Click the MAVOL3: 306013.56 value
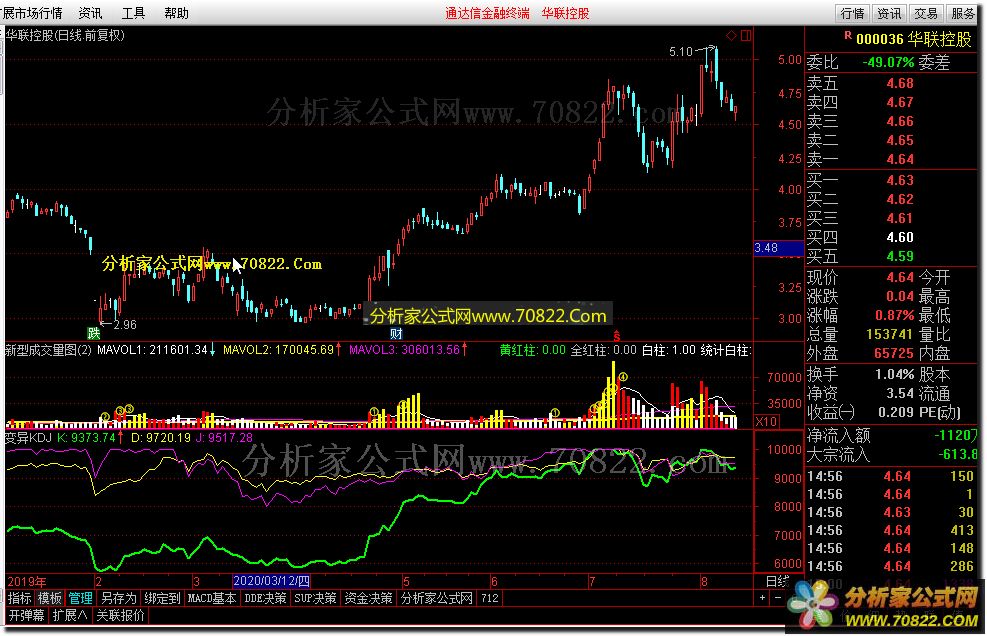 [405, 349]
